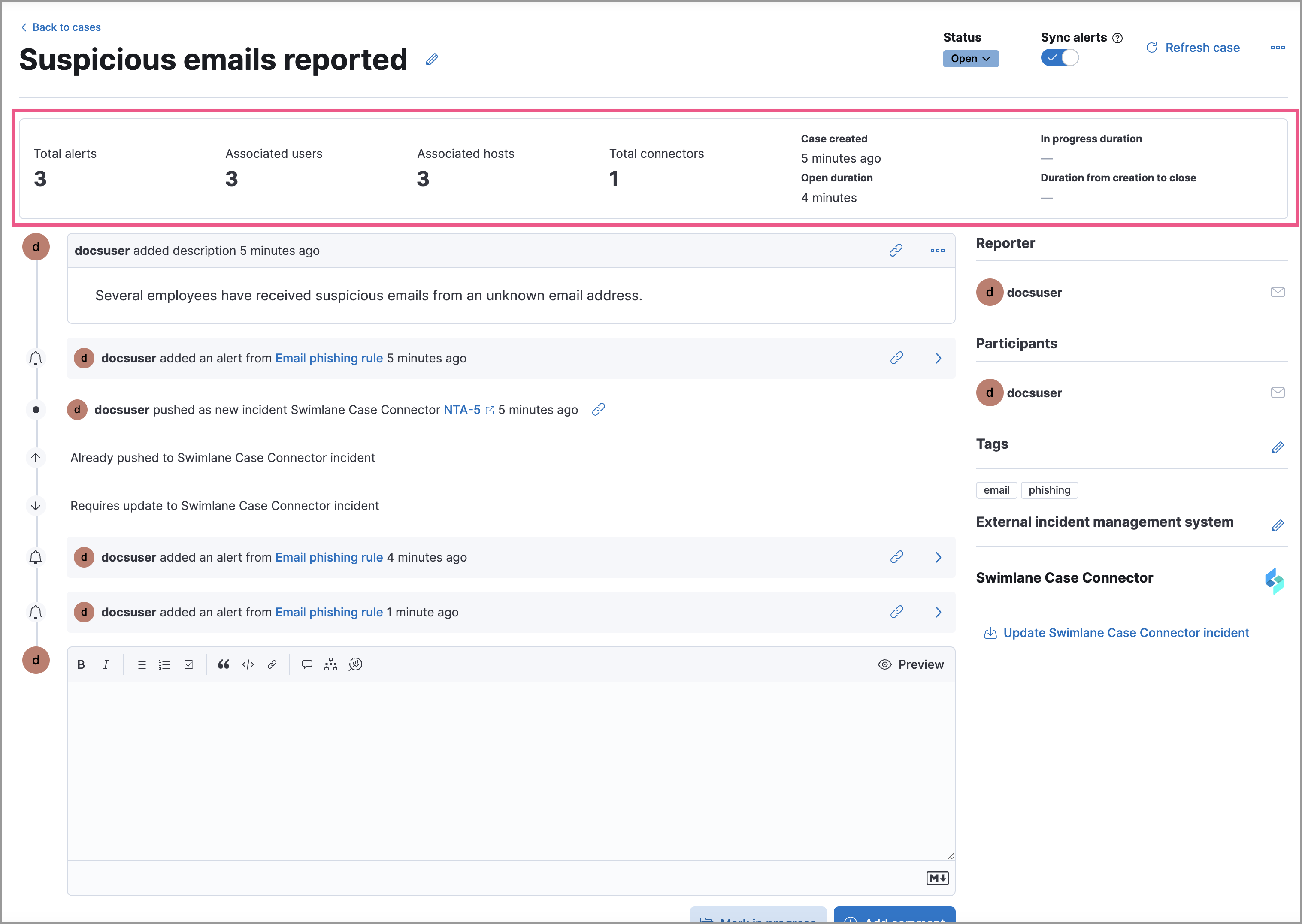Email reporter docsuser via envelope icon
This screenshot has height=924, width=1302.
coord(1278,293)
